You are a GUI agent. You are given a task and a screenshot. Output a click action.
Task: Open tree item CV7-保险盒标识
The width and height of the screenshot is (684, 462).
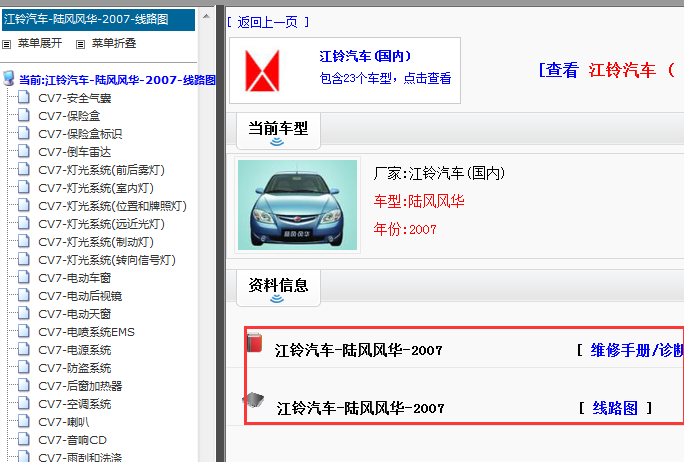point(80,134)
